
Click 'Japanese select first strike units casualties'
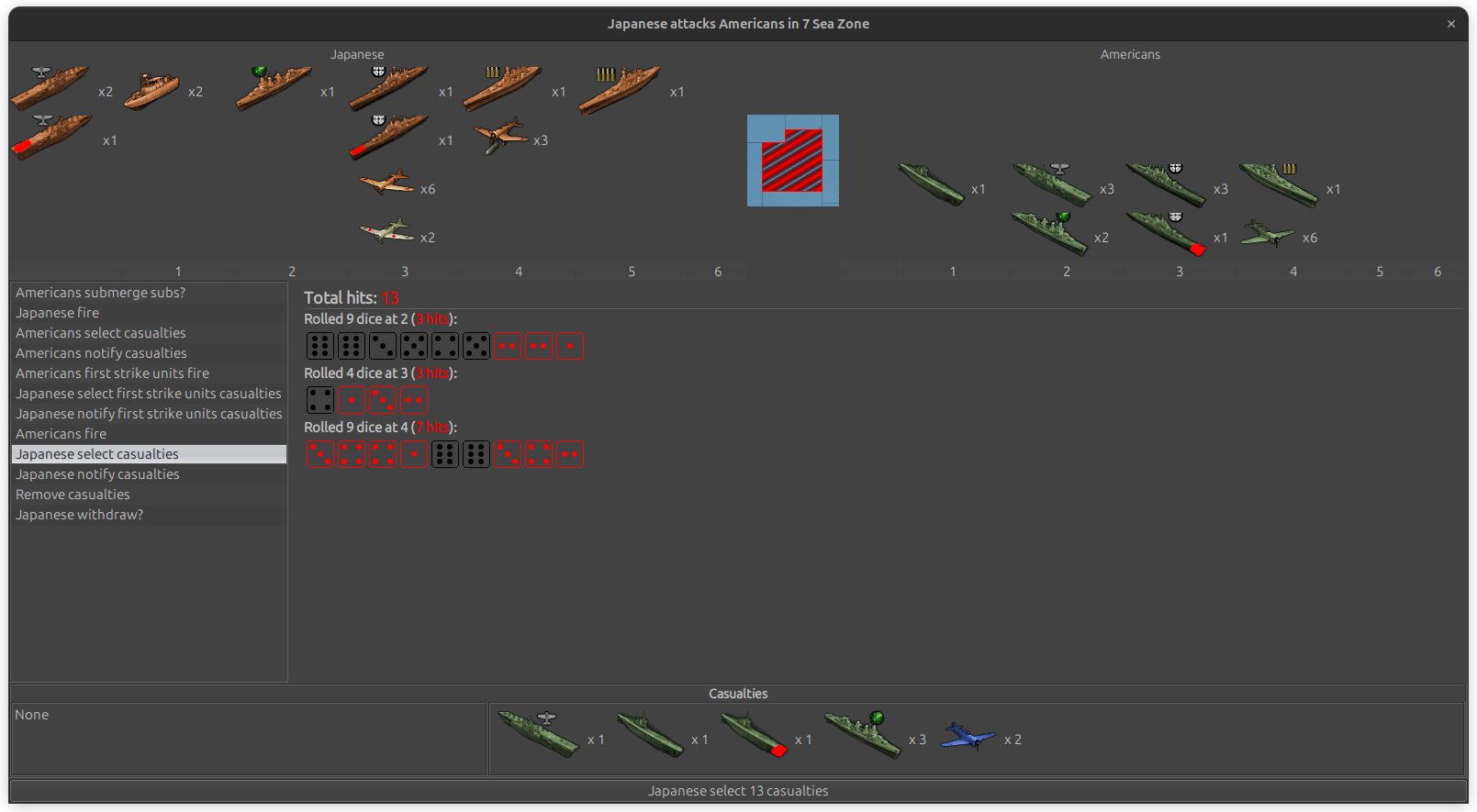[149, 394]
